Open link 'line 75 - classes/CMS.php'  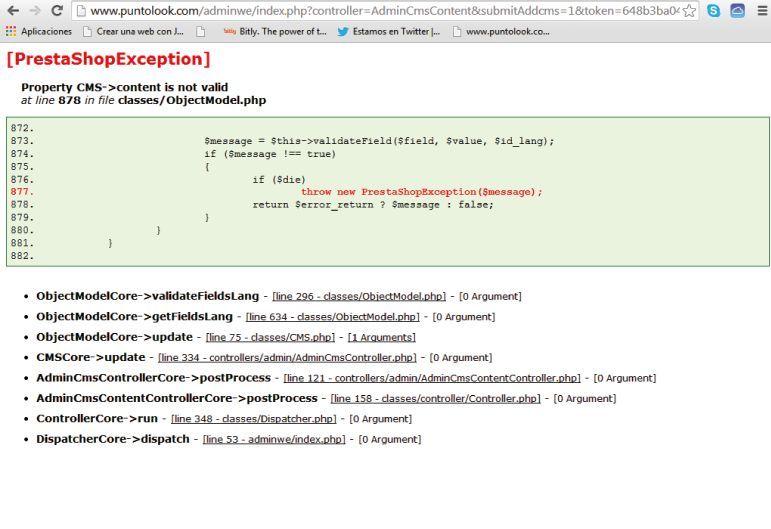coord(270,337)
